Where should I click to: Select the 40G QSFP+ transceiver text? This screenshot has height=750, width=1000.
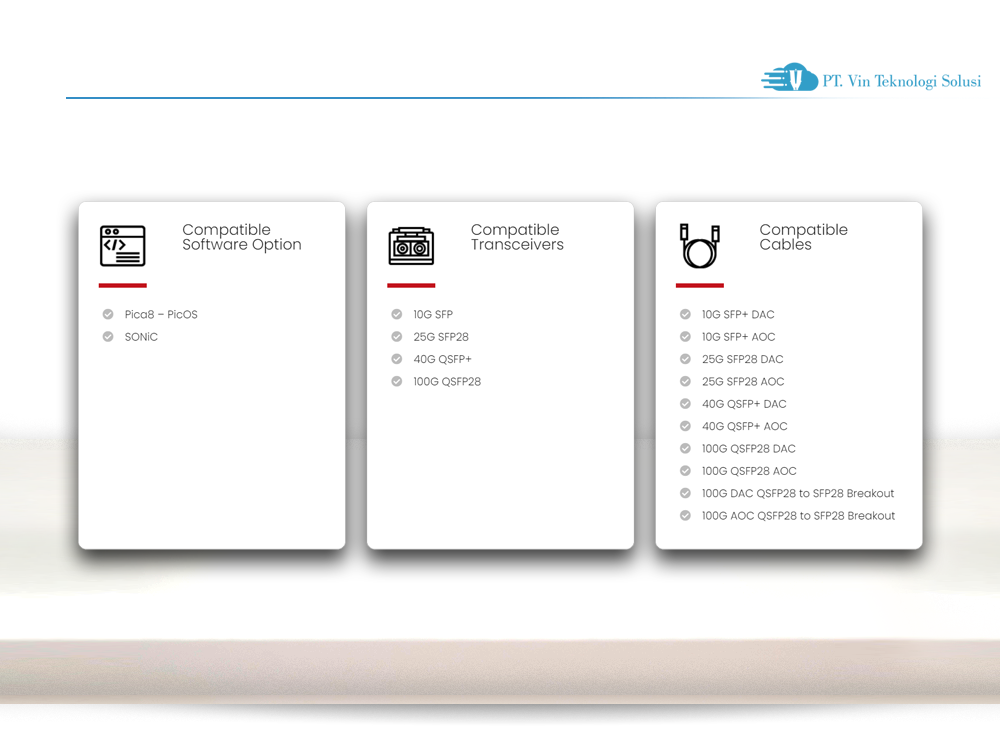[443, 359]
